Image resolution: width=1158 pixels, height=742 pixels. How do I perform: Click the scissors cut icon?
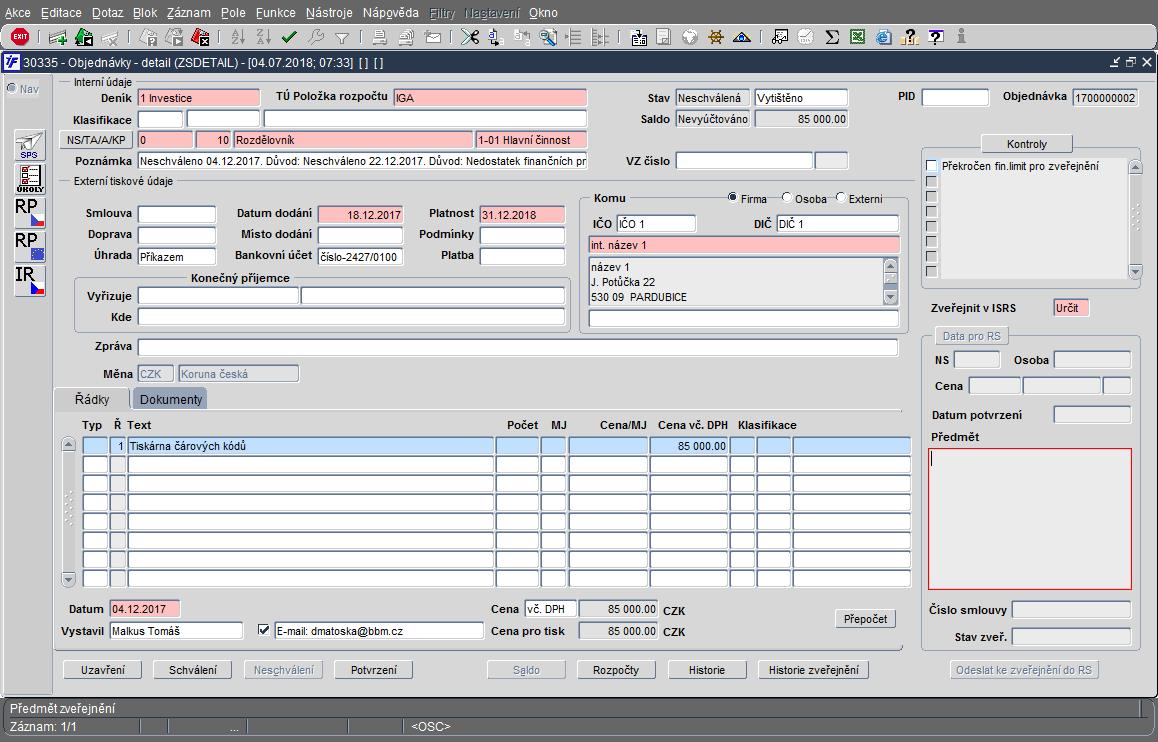[470, 37]
